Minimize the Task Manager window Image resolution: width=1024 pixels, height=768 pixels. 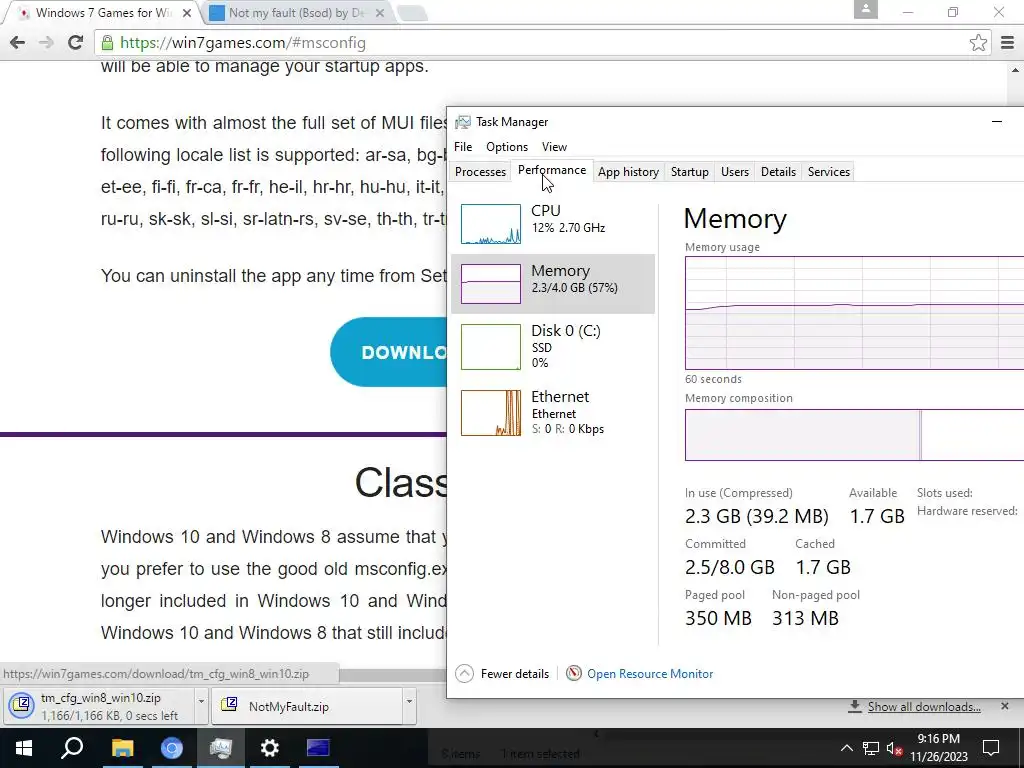coord(997,121)
